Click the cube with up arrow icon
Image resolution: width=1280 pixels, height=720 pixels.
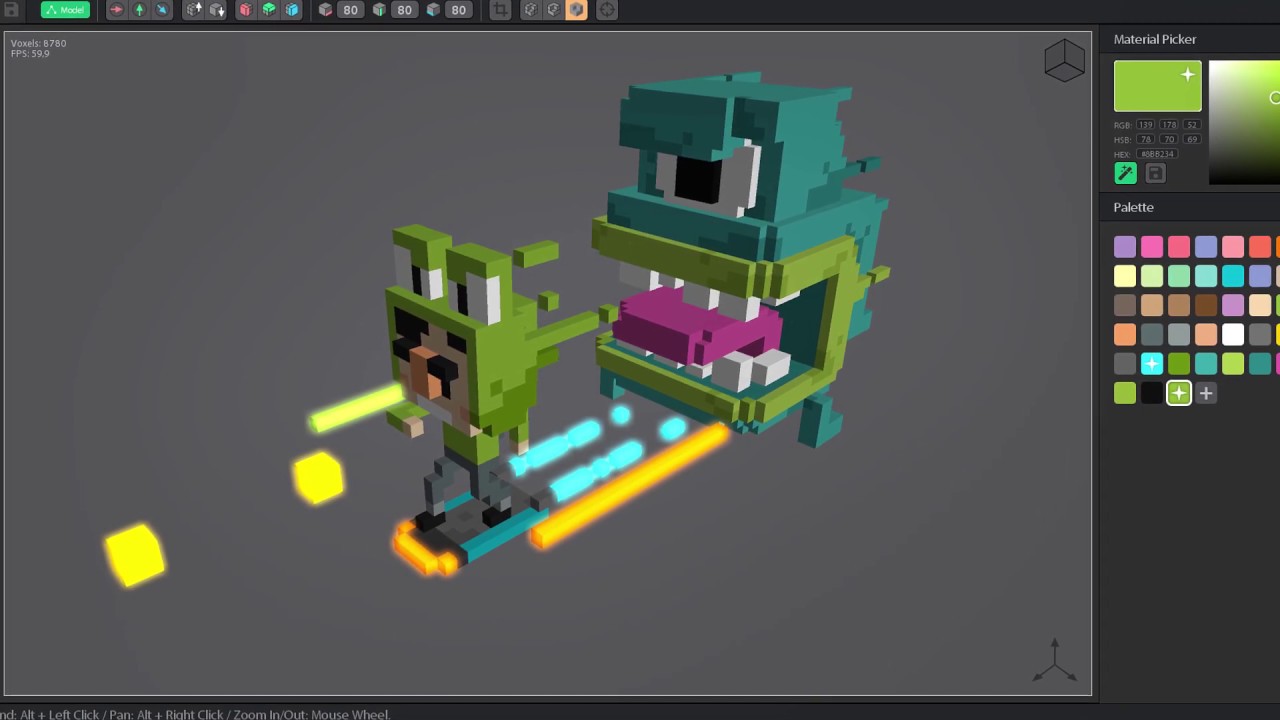[x=194, y=10]
